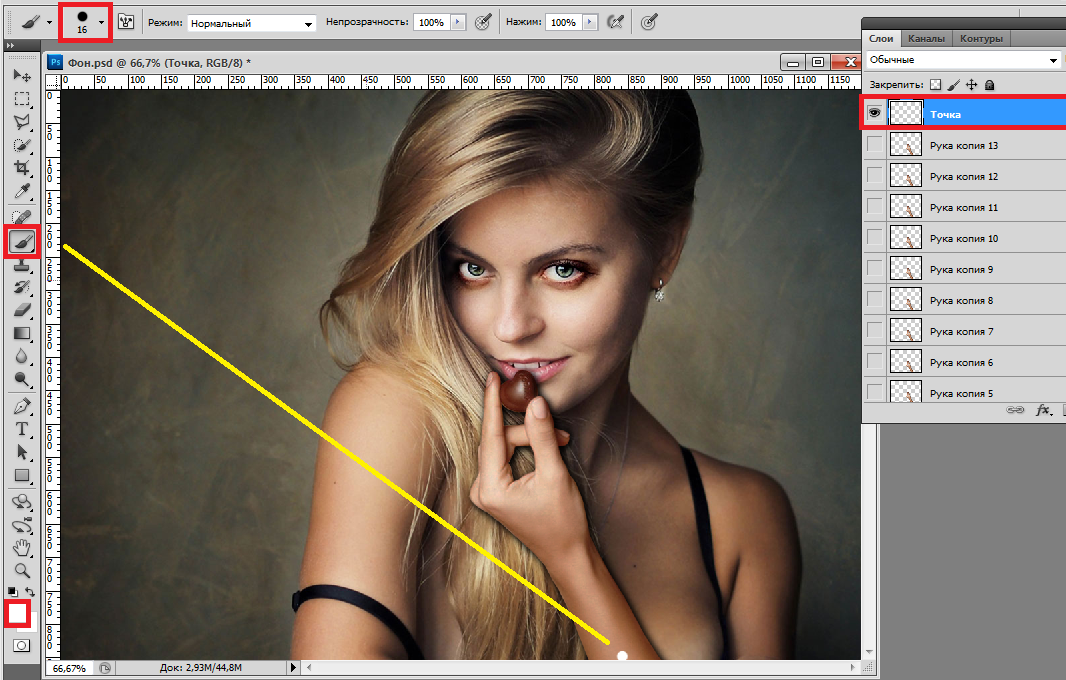Select the Move tool
The width and height of the screenshot is (1066, 680).
[21, 76]
